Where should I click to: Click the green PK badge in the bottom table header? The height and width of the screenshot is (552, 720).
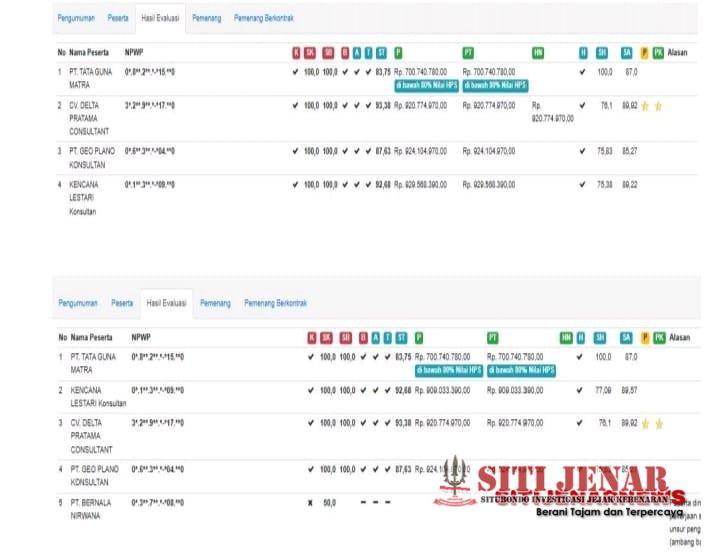pyautogui.click(x=659, y=338)
